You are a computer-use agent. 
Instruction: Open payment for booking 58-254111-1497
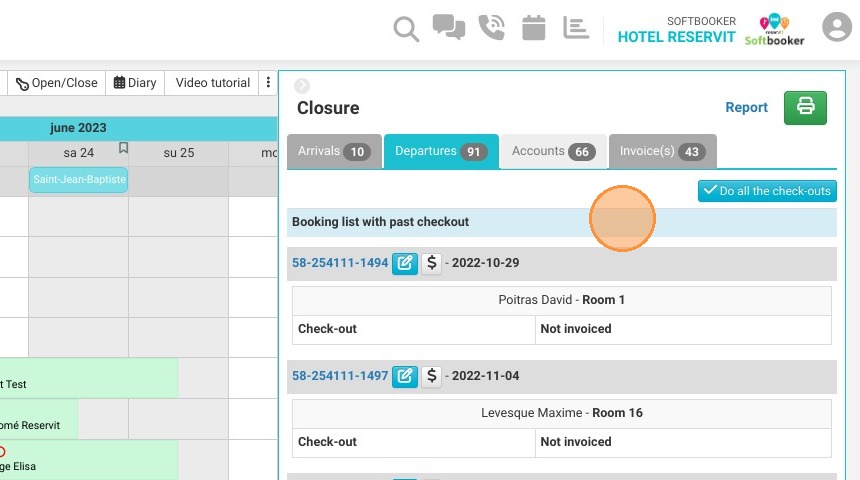tap(432, 376)
